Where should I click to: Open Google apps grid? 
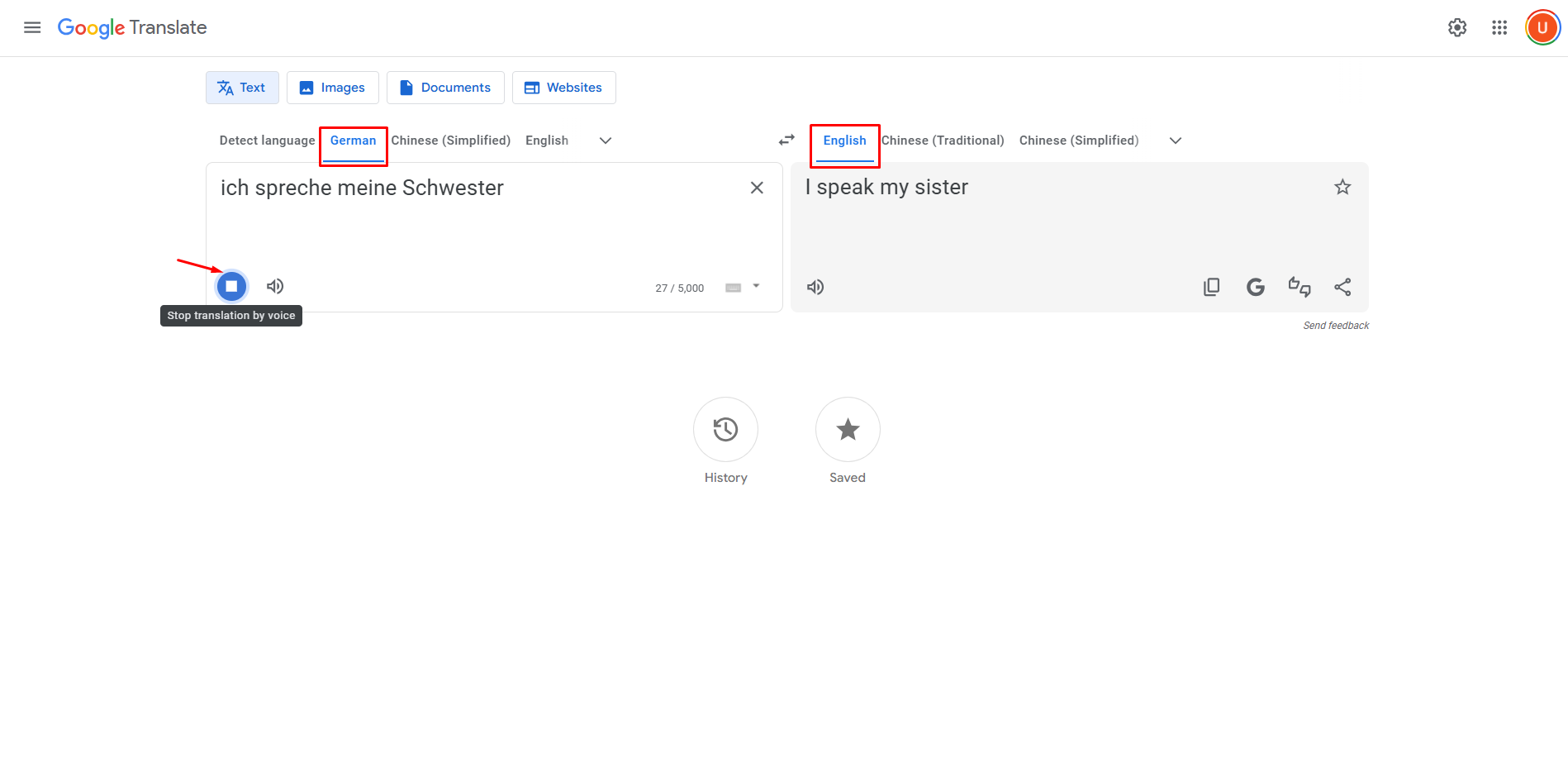[x=1499, y=28]
